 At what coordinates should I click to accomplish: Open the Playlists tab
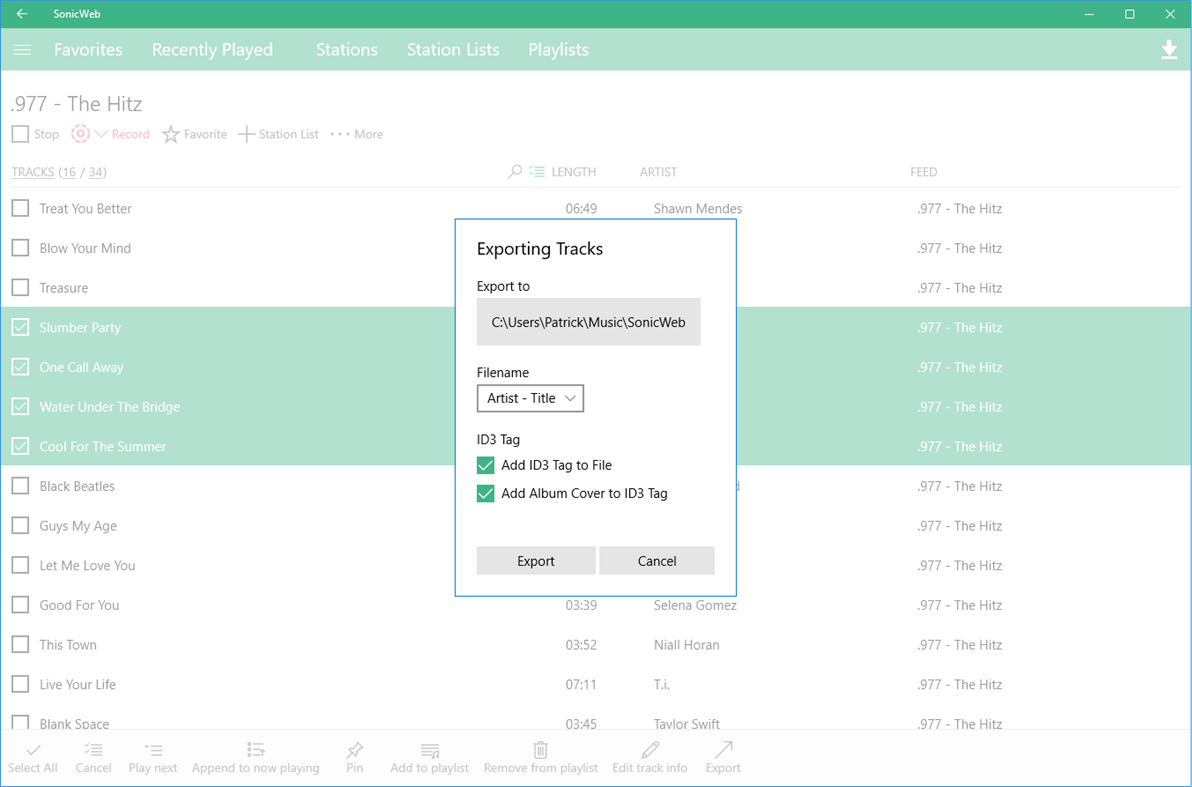559,50
